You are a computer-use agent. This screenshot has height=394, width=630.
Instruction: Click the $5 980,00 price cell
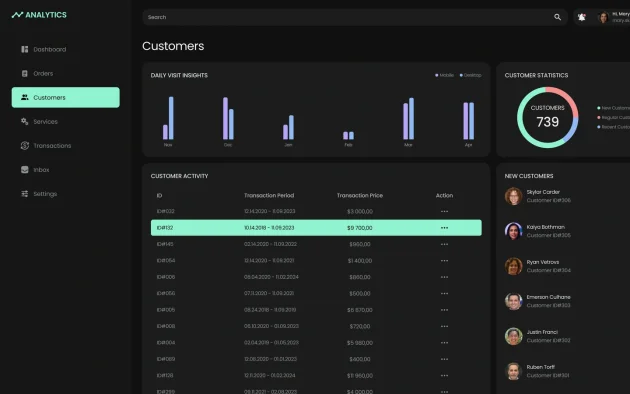pyautogui.click(x=360, y=343)
